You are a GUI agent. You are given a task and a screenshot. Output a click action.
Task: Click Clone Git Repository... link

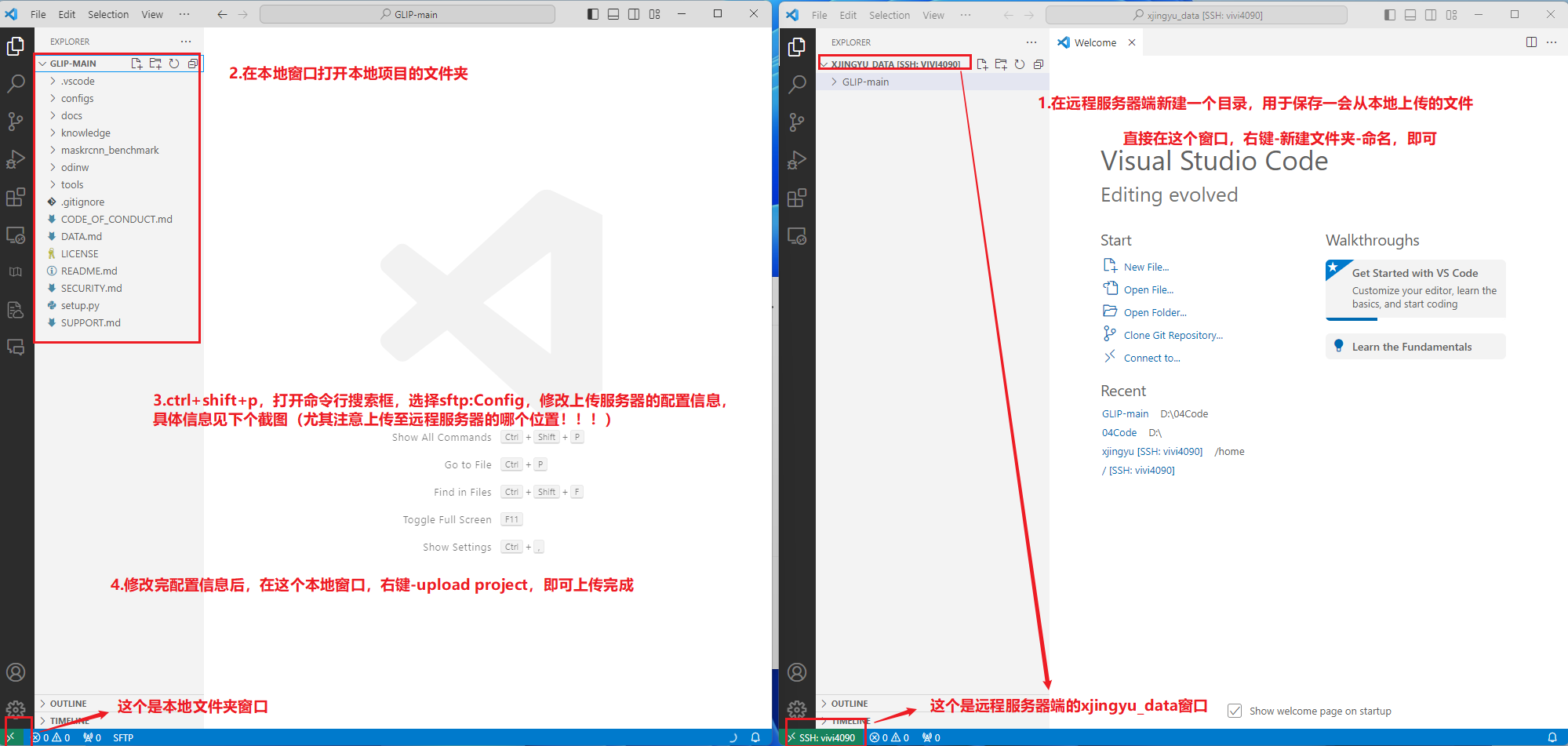[x=1173, y=335]
